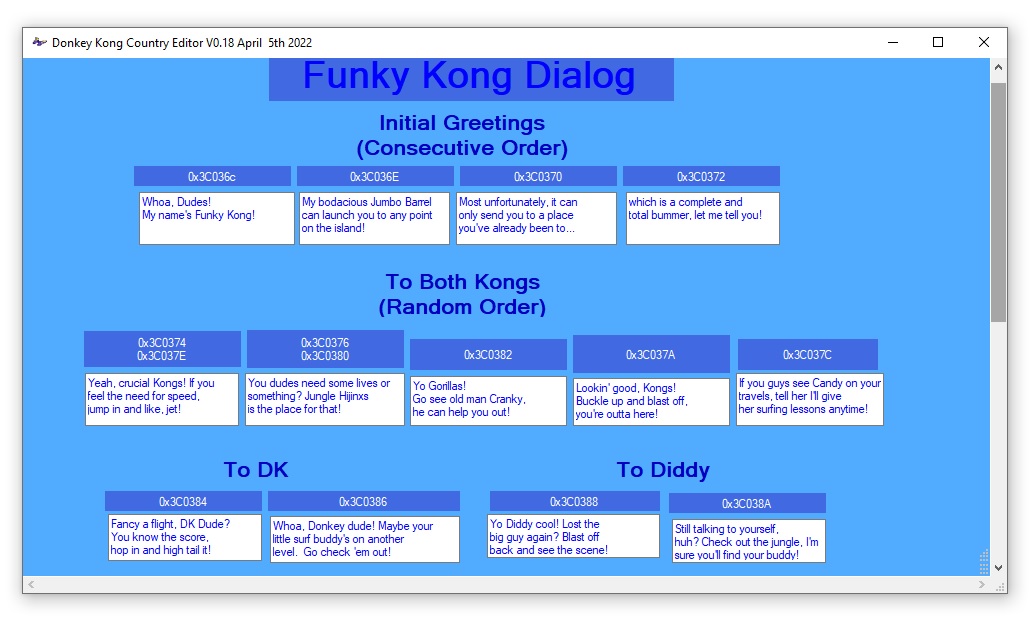Select the "Most unfortunately" dialog text box

tap(536, 218)
